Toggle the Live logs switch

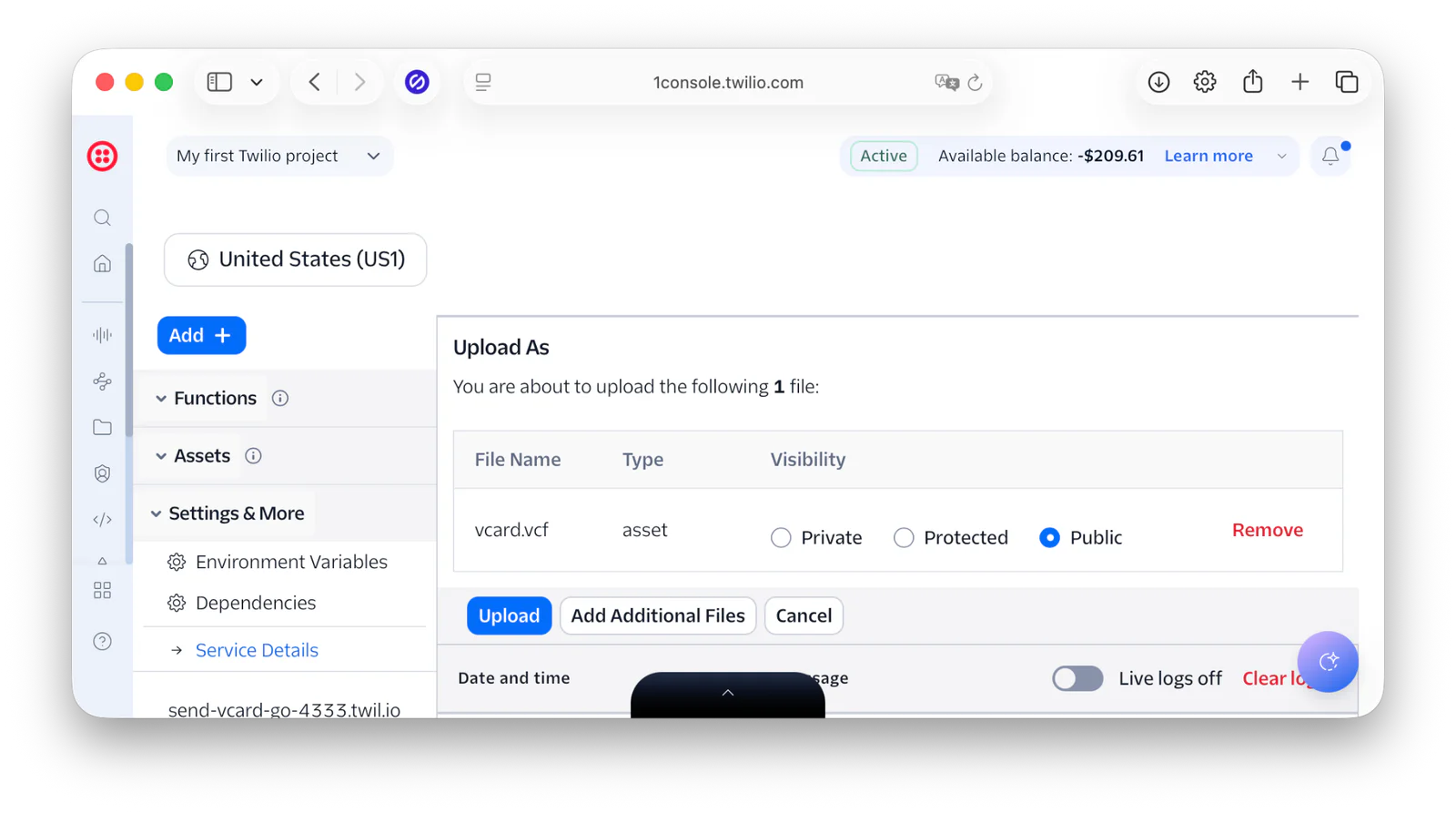pyautogui.click(x=1077, y=678)
